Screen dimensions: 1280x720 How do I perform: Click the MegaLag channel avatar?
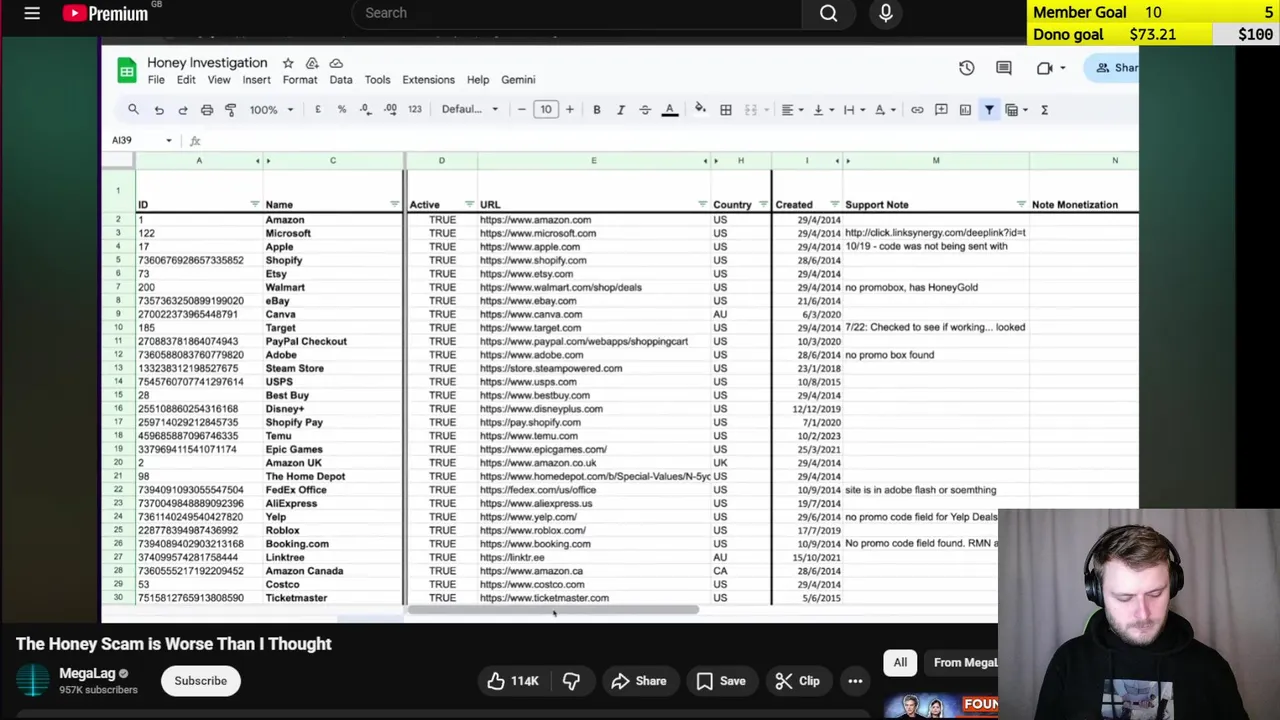tap(32, 680)
